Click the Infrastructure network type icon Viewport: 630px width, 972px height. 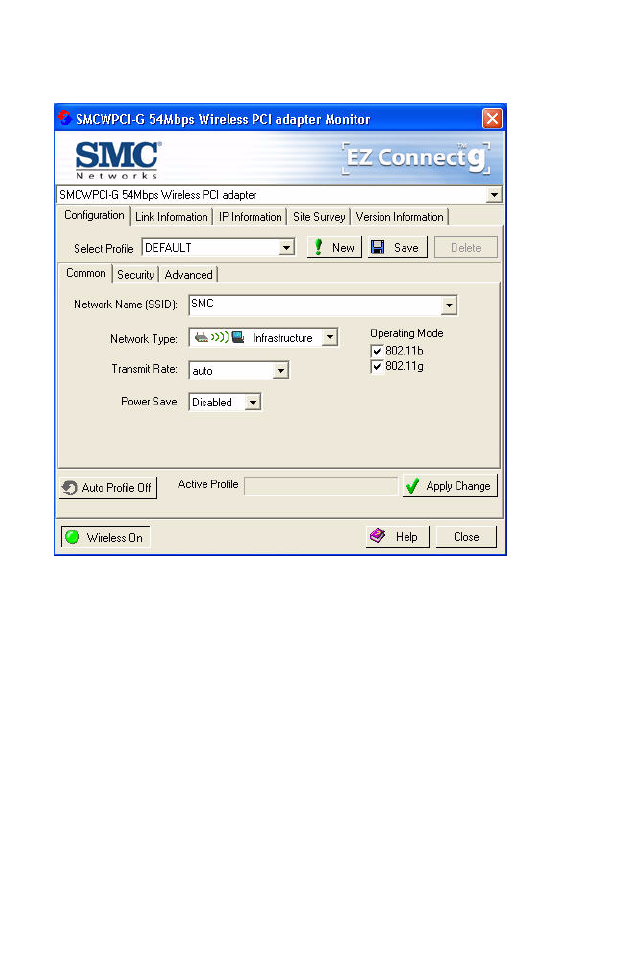219,337
